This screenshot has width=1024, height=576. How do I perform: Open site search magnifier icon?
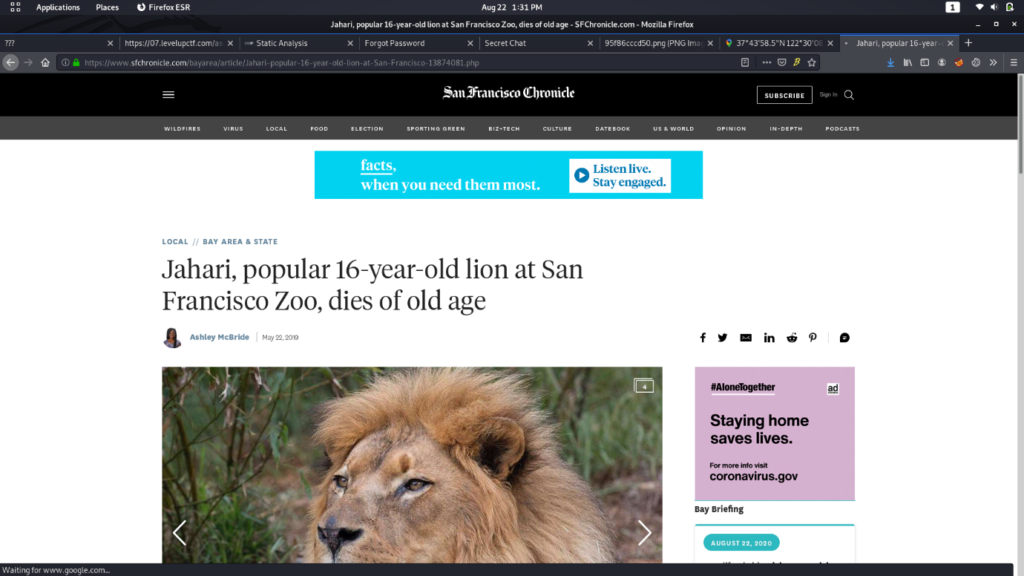pyautogui.click(x=849, y=95)
